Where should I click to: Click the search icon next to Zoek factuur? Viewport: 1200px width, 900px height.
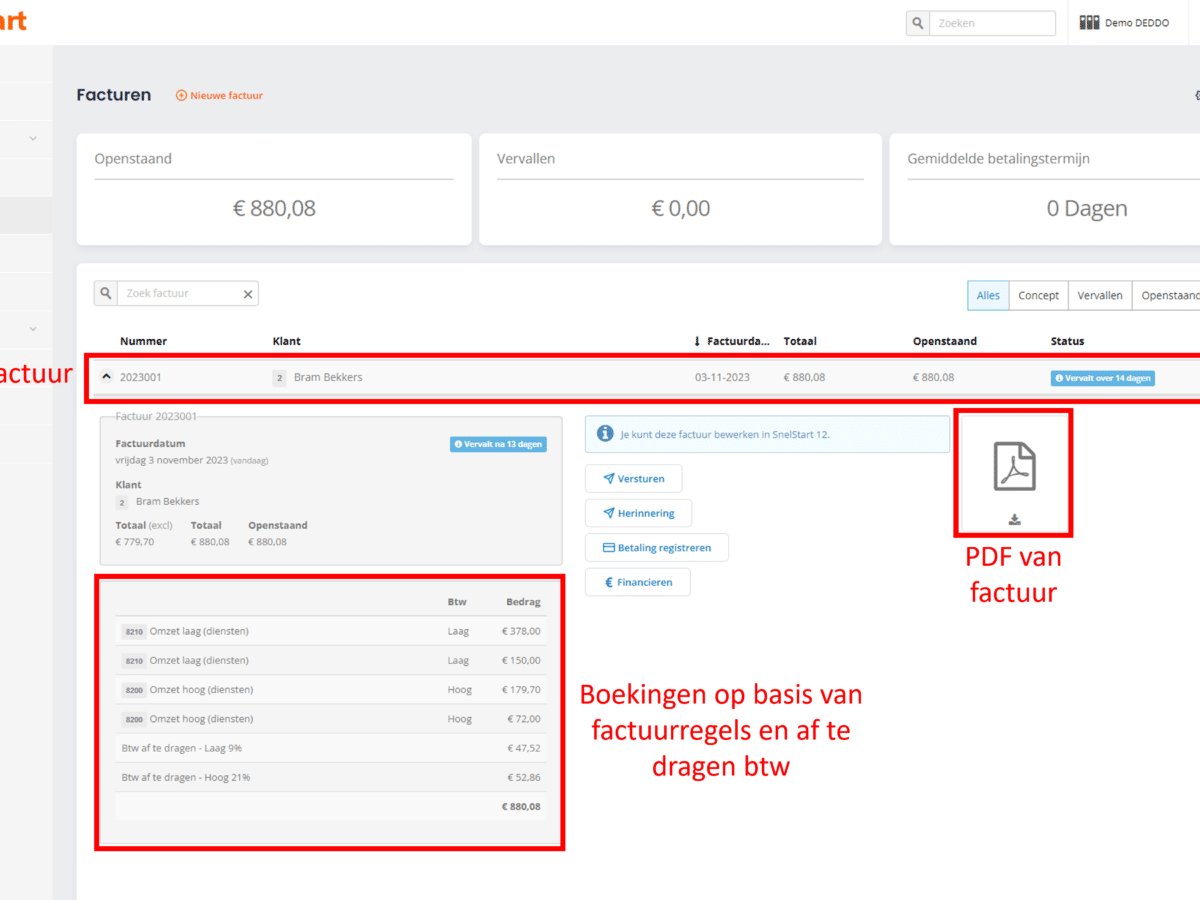pos(105,294)
